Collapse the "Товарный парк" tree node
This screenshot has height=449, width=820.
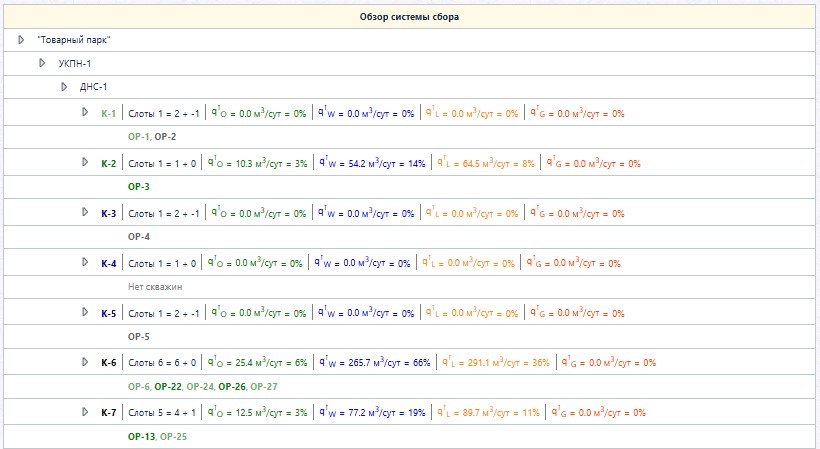[x=21, y=40]
